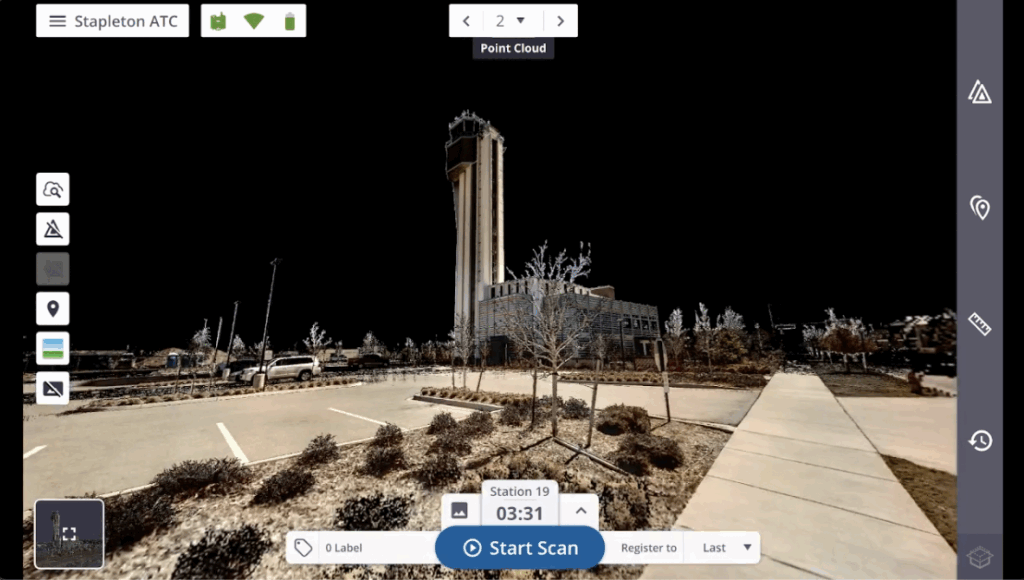Toggle the dimmed point cloud layer
Viewport: 1024px width, 580px height.
(52, 268)
